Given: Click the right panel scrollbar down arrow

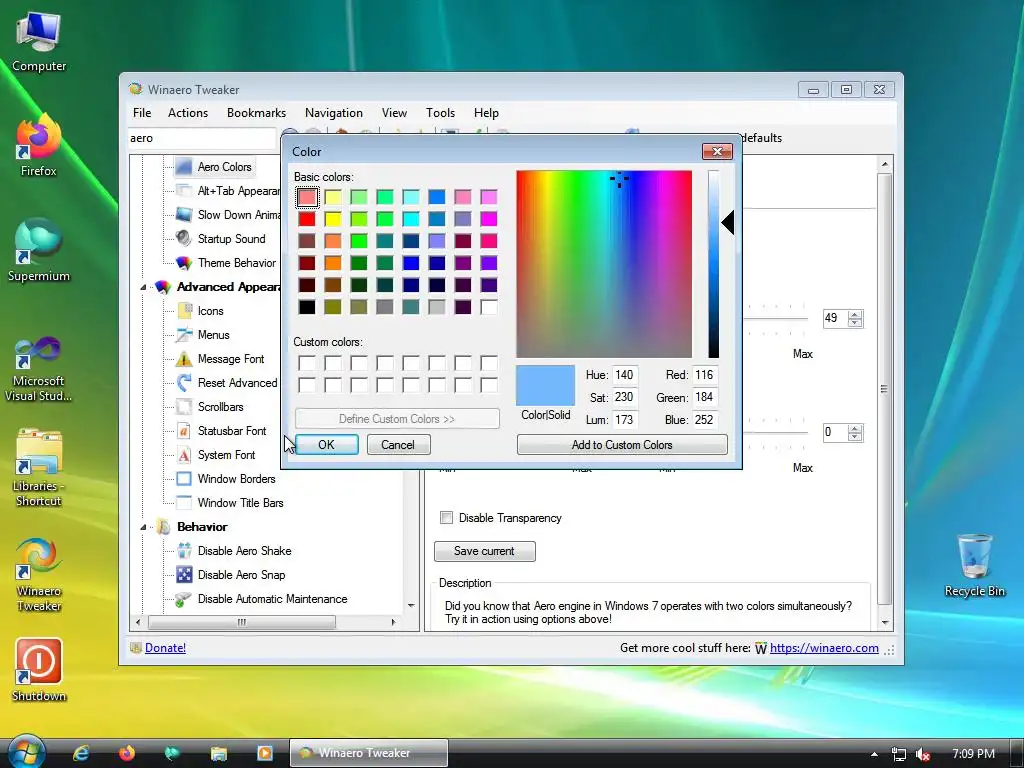Looking at the screenshot, I should [885, 622].
